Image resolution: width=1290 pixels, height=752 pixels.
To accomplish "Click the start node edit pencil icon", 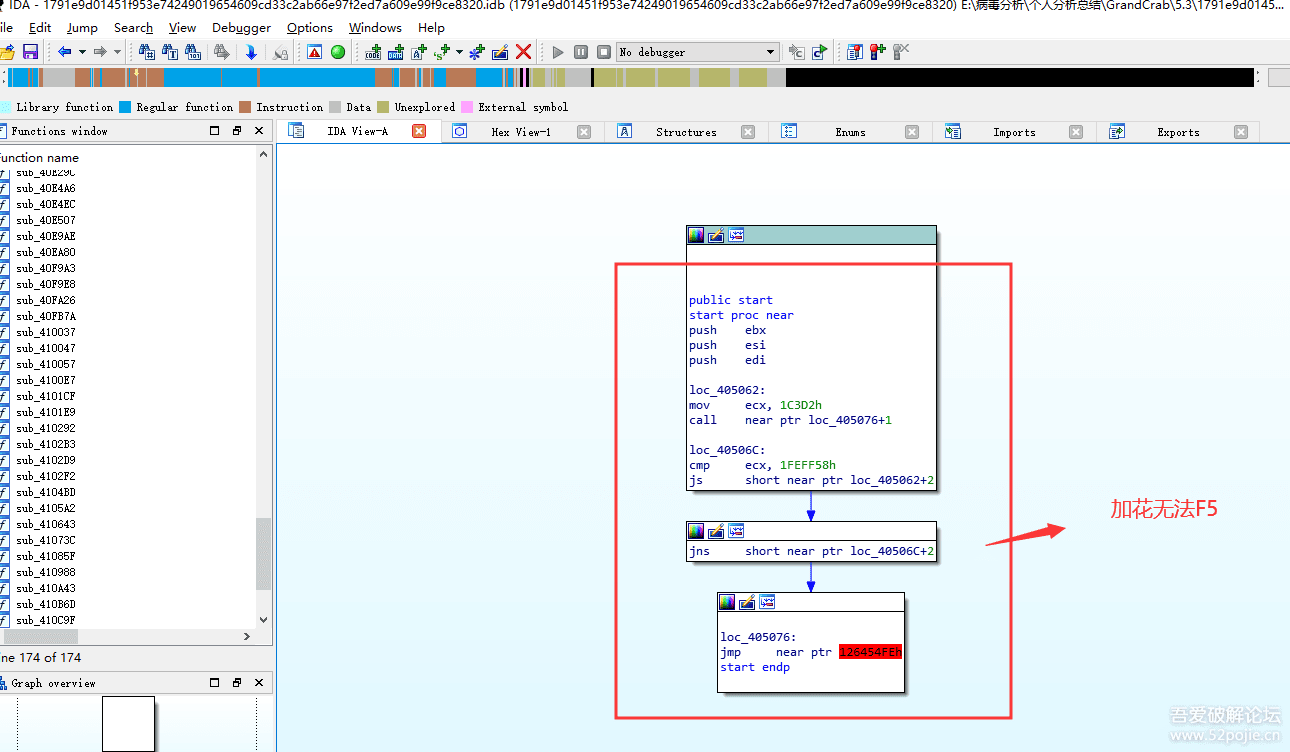I will (x=716, y=235).
